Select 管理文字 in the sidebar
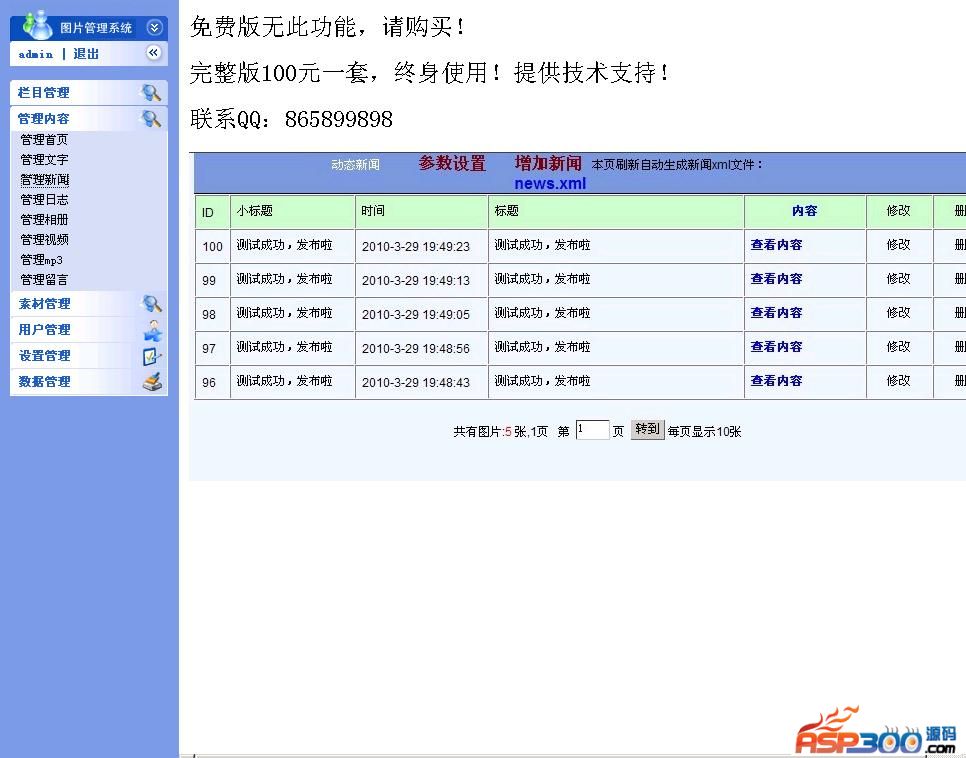966x758 pixels. 44,160
